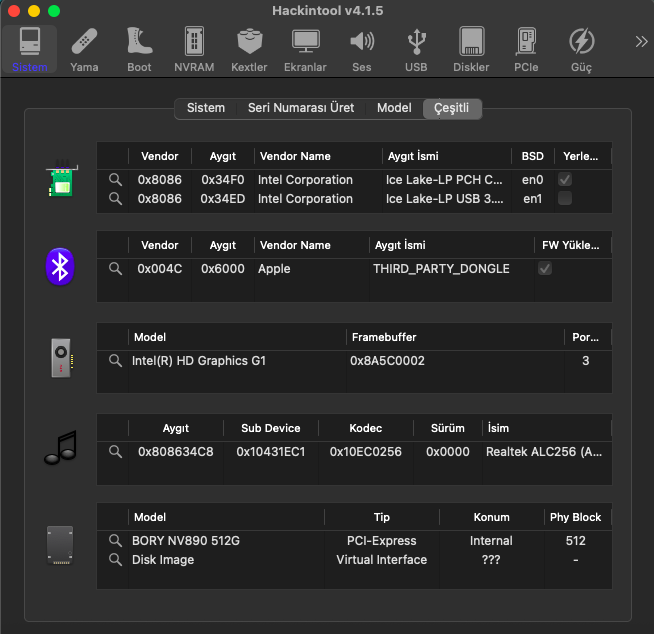Click the graphics card icon

[62, 358]
